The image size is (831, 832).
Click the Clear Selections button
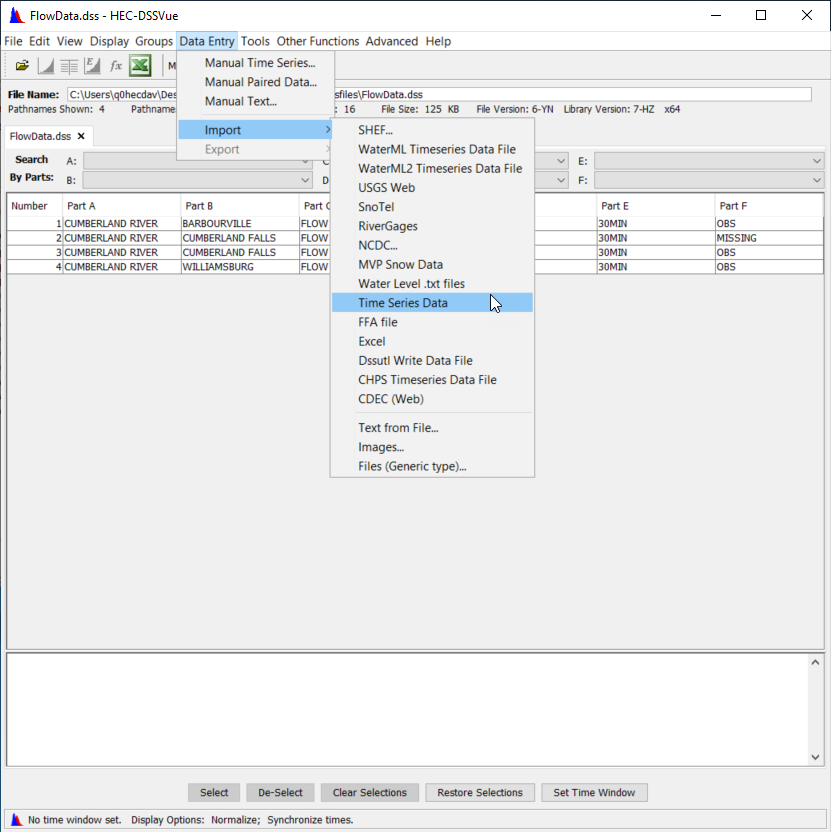pos(370,793)
